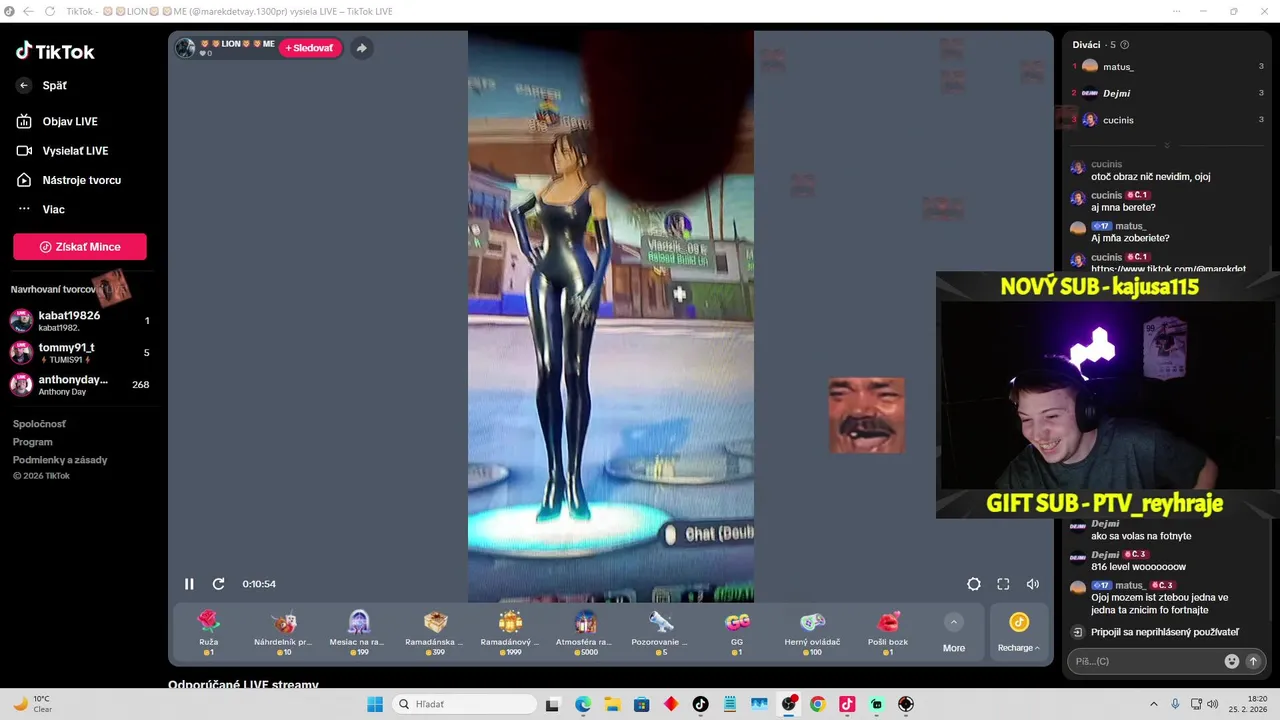Image resolution: width=1280 pixels, height=720 pixels.
Task: Open the emoji picker in chat
Action: tap(1232, 661)
